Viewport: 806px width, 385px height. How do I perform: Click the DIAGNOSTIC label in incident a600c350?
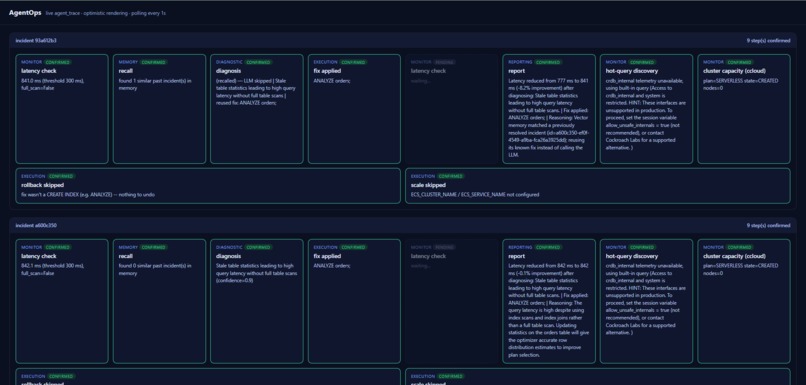coord(229,247)
